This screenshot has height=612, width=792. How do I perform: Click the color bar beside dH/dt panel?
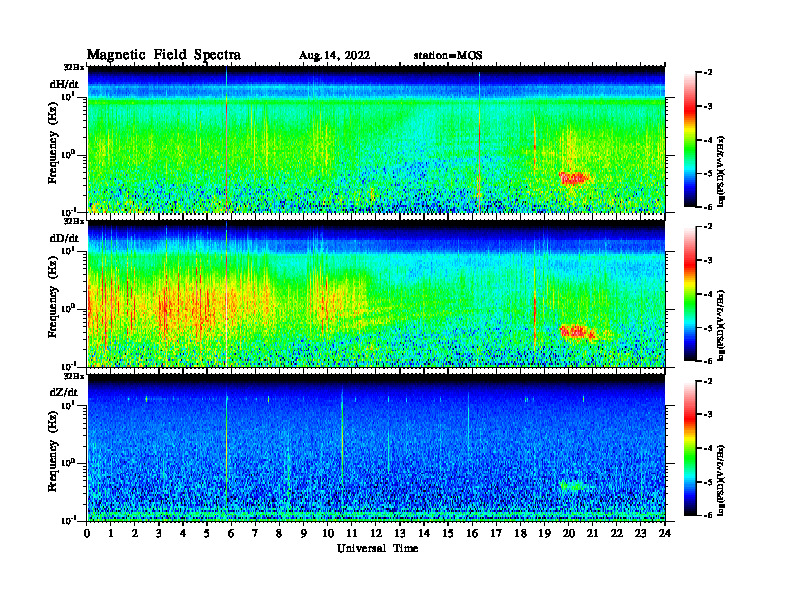pos(689,140)
